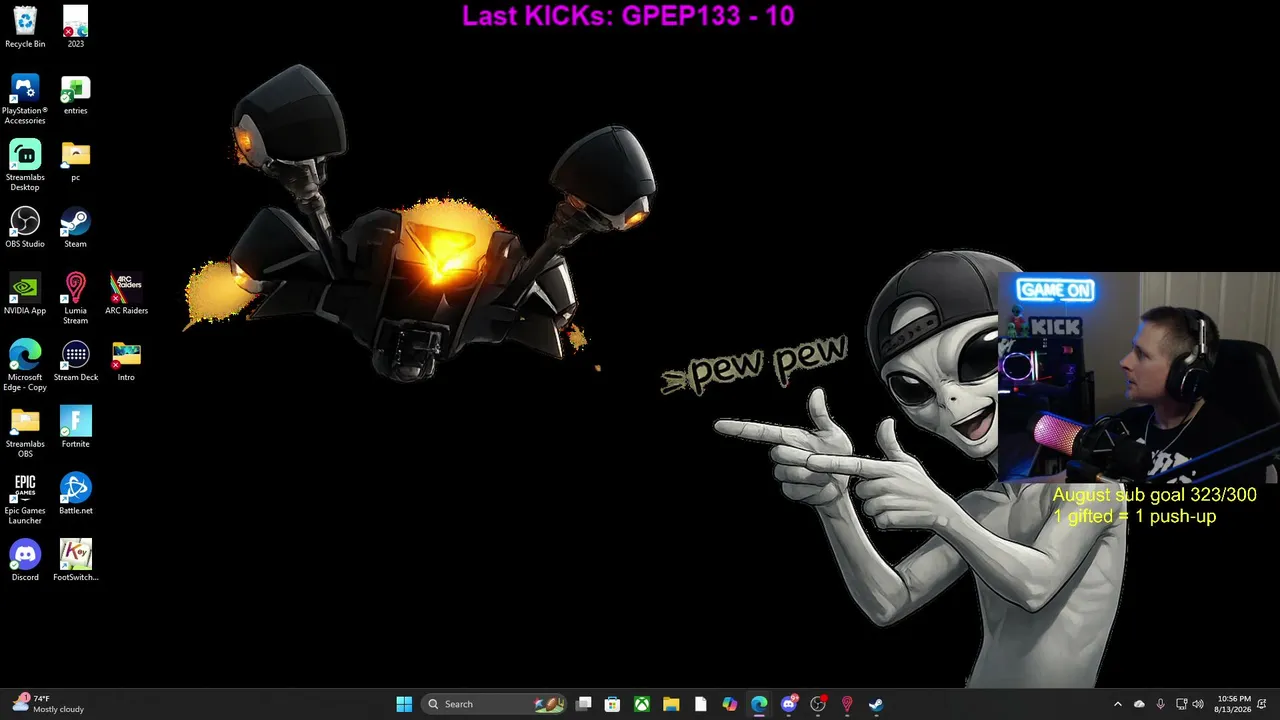1280x720 pixels.
Task: Open network settings tray icon
Action: [1181, 704]
